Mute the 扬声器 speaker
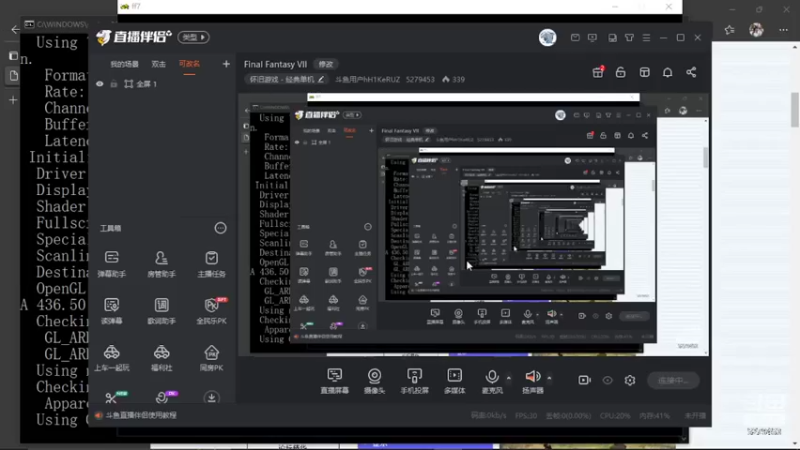The image size is (800, 450). (533, 381)
